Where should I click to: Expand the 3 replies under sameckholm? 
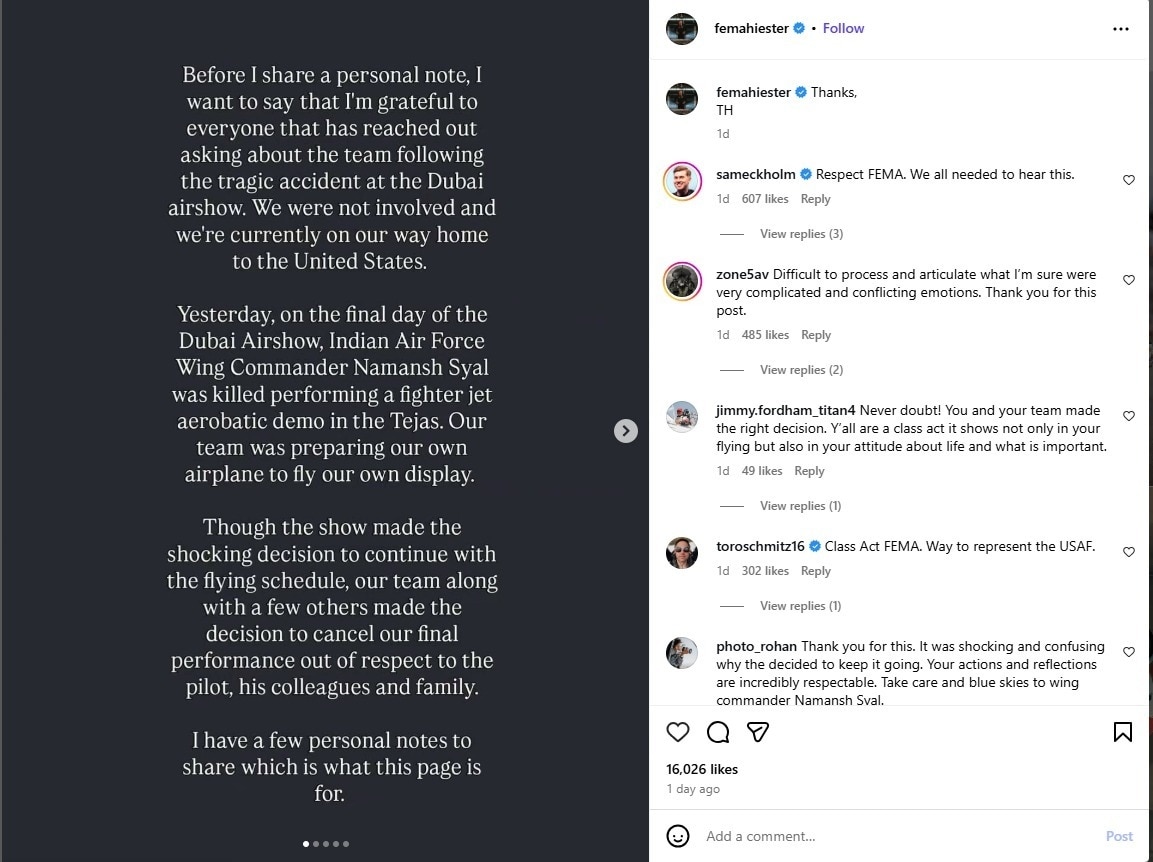point(801,234)
